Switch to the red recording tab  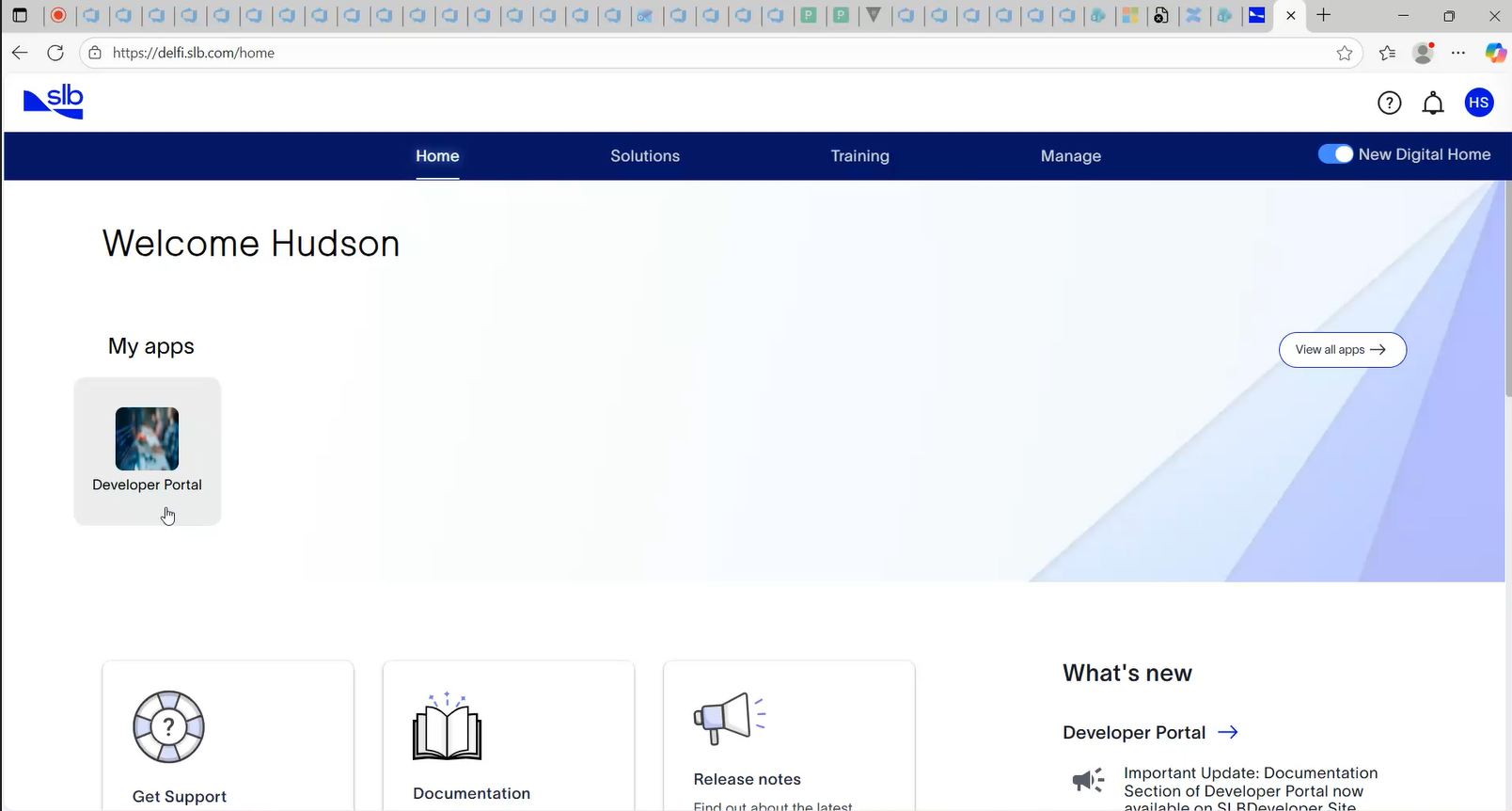coord(58,15)
